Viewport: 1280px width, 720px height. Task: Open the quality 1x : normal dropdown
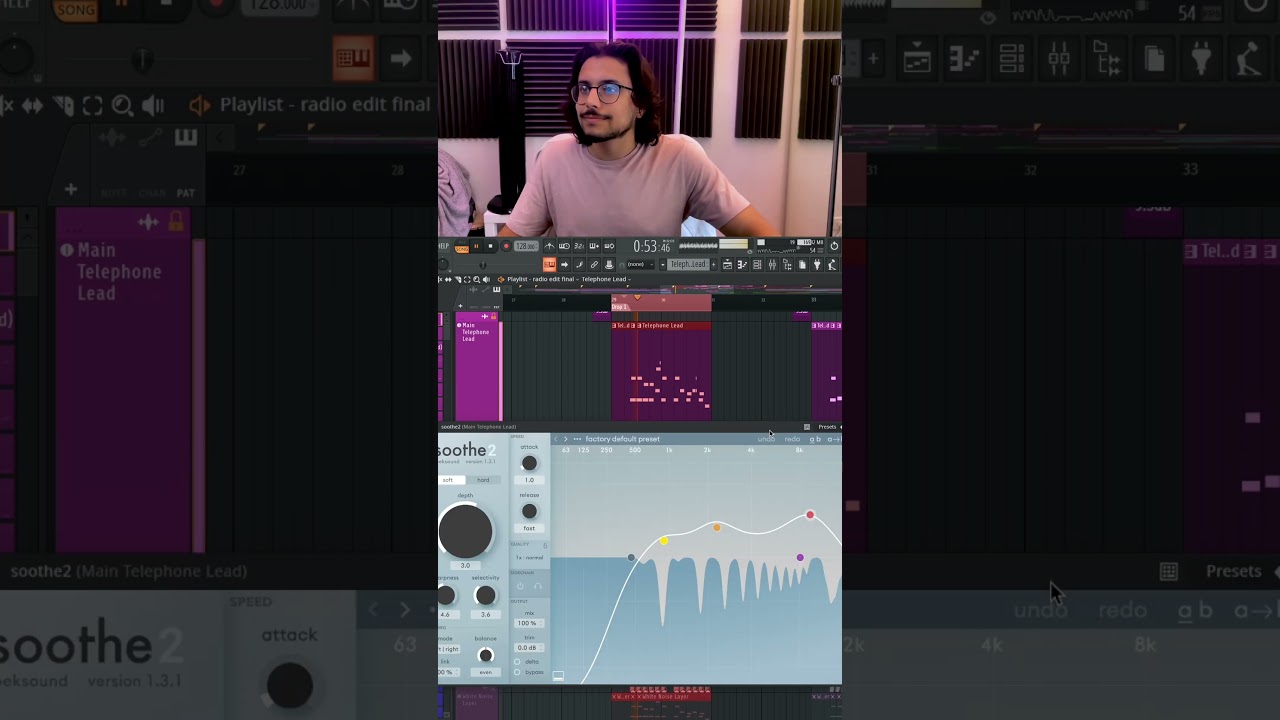pyautogui.click(x=529, y=558)
